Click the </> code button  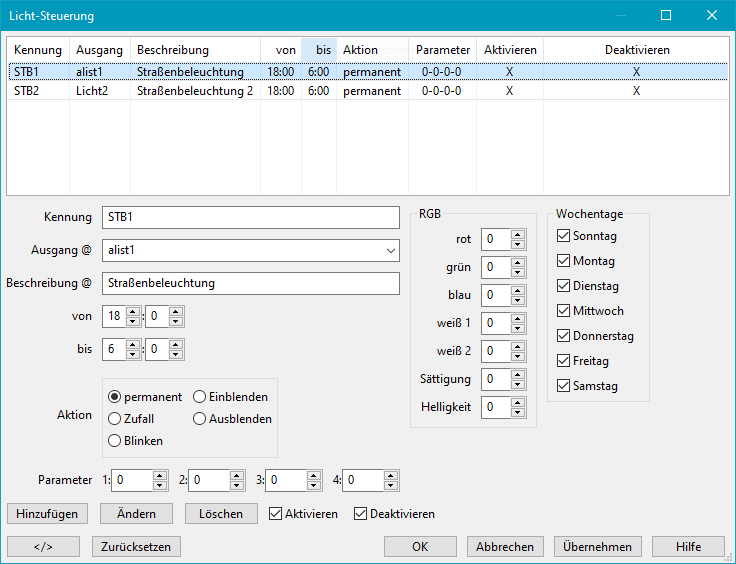click(x=43, y=547)
